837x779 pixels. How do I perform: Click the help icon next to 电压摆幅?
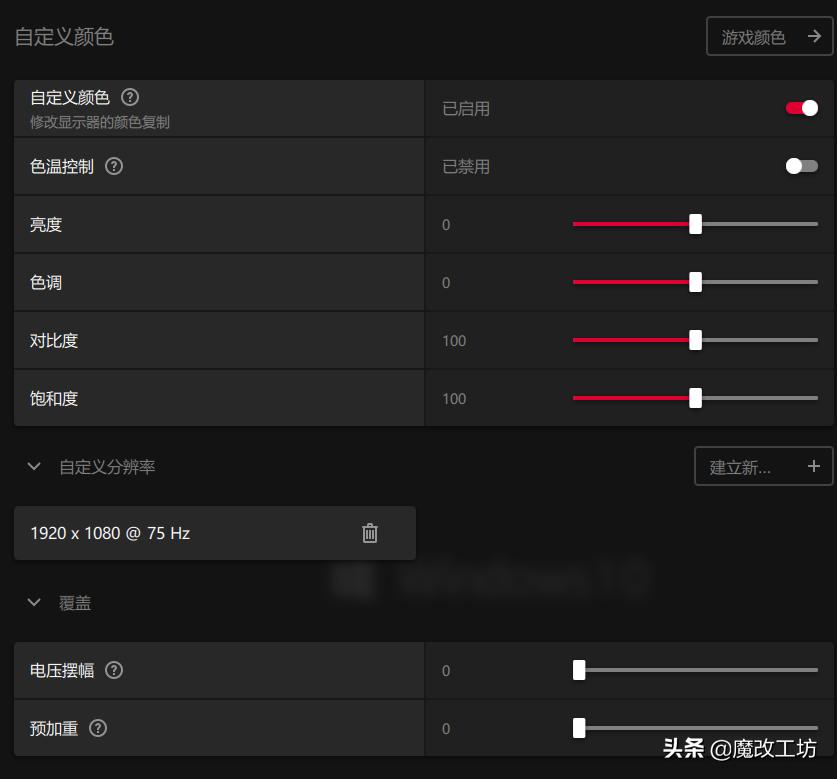tap(114, 670)
